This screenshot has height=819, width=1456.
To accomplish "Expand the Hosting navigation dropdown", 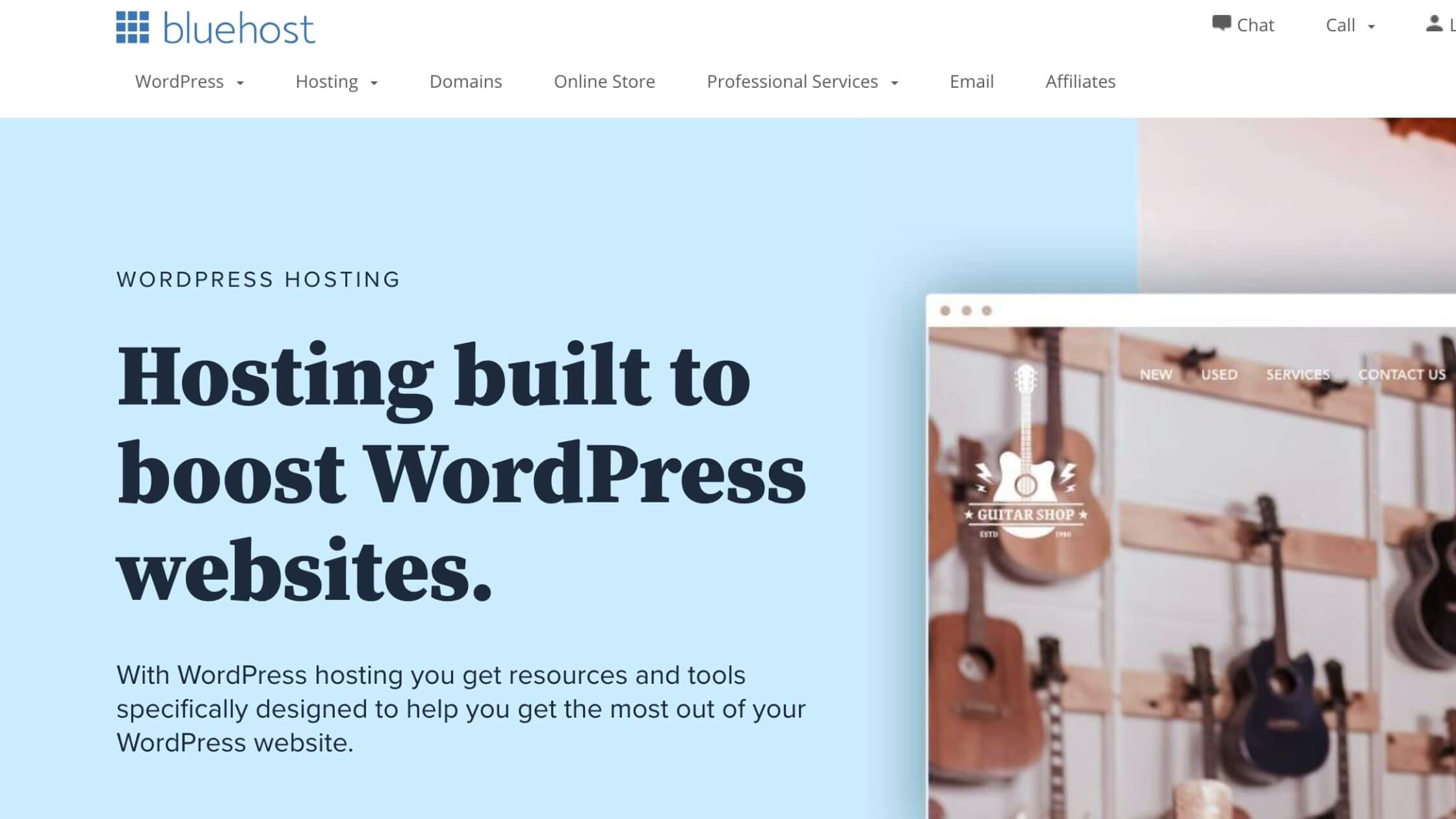I will pos(337,81).
